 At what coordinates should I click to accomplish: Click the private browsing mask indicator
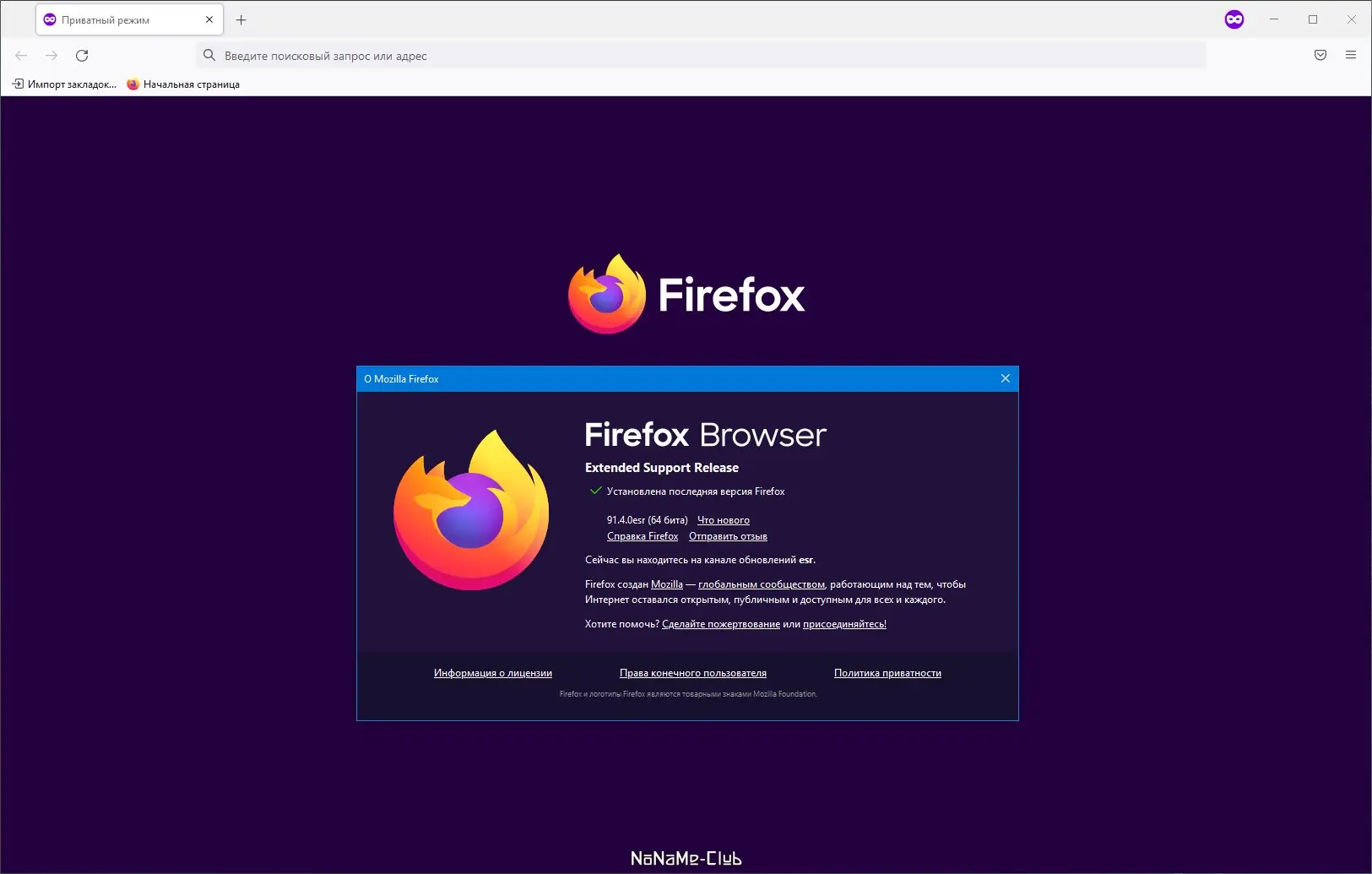1234,19
